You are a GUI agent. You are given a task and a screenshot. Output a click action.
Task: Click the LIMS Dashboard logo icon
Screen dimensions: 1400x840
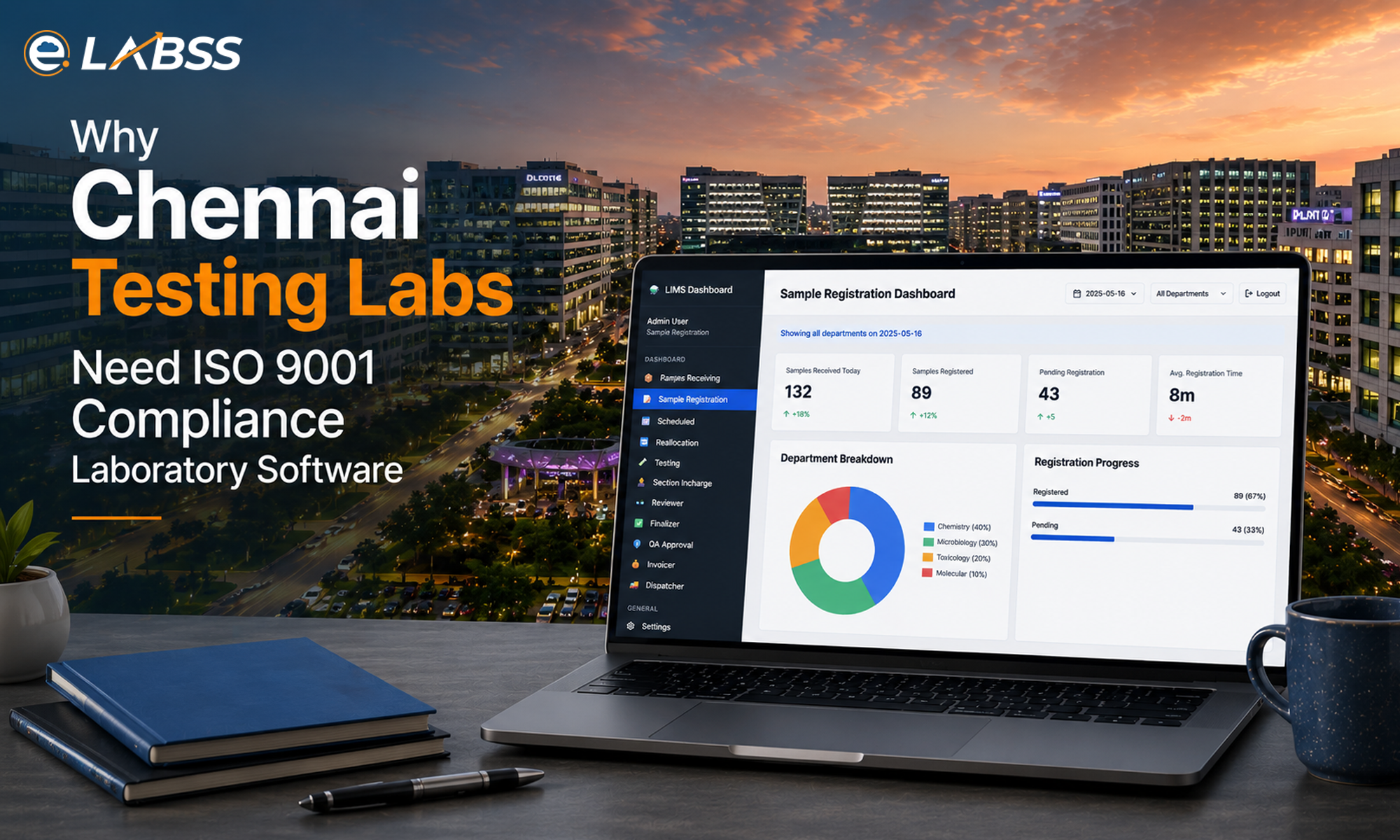[654, 289]
